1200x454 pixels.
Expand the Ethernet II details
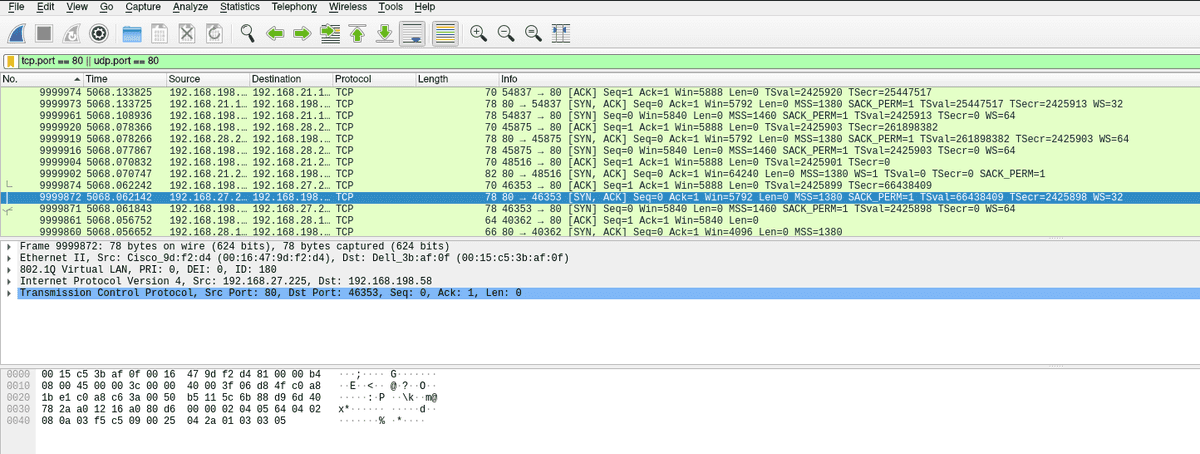click(x=10, y=258)
